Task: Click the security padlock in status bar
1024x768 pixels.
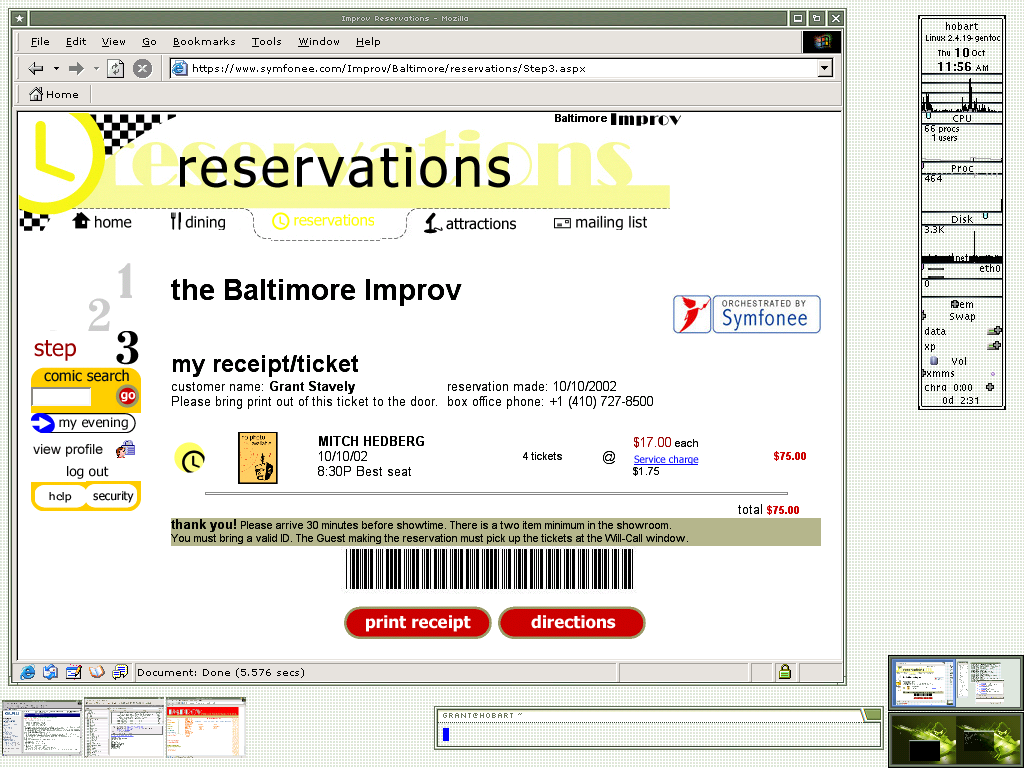Action: point(784,672)
